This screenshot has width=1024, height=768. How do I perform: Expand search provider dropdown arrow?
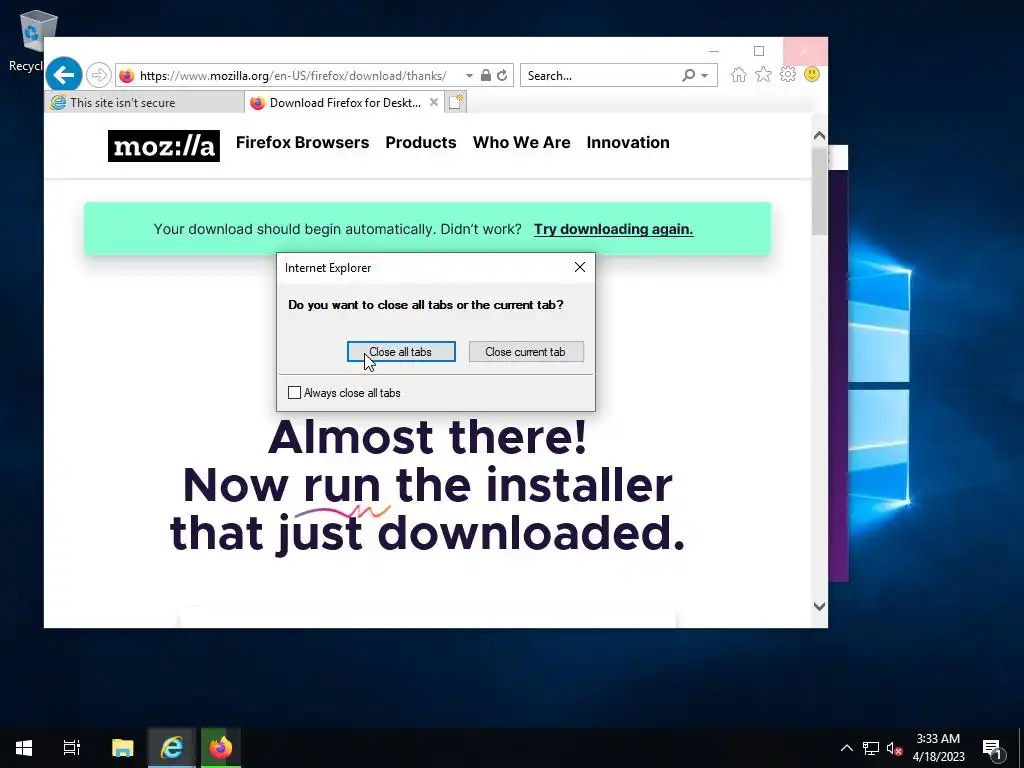coord(705,76)
